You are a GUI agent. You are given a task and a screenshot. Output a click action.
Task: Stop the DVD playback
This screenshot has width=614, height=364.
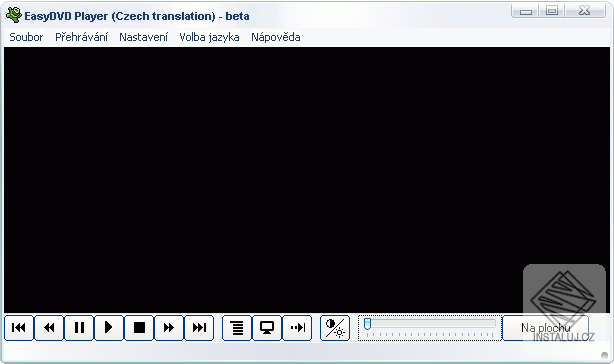click(139, 328)
